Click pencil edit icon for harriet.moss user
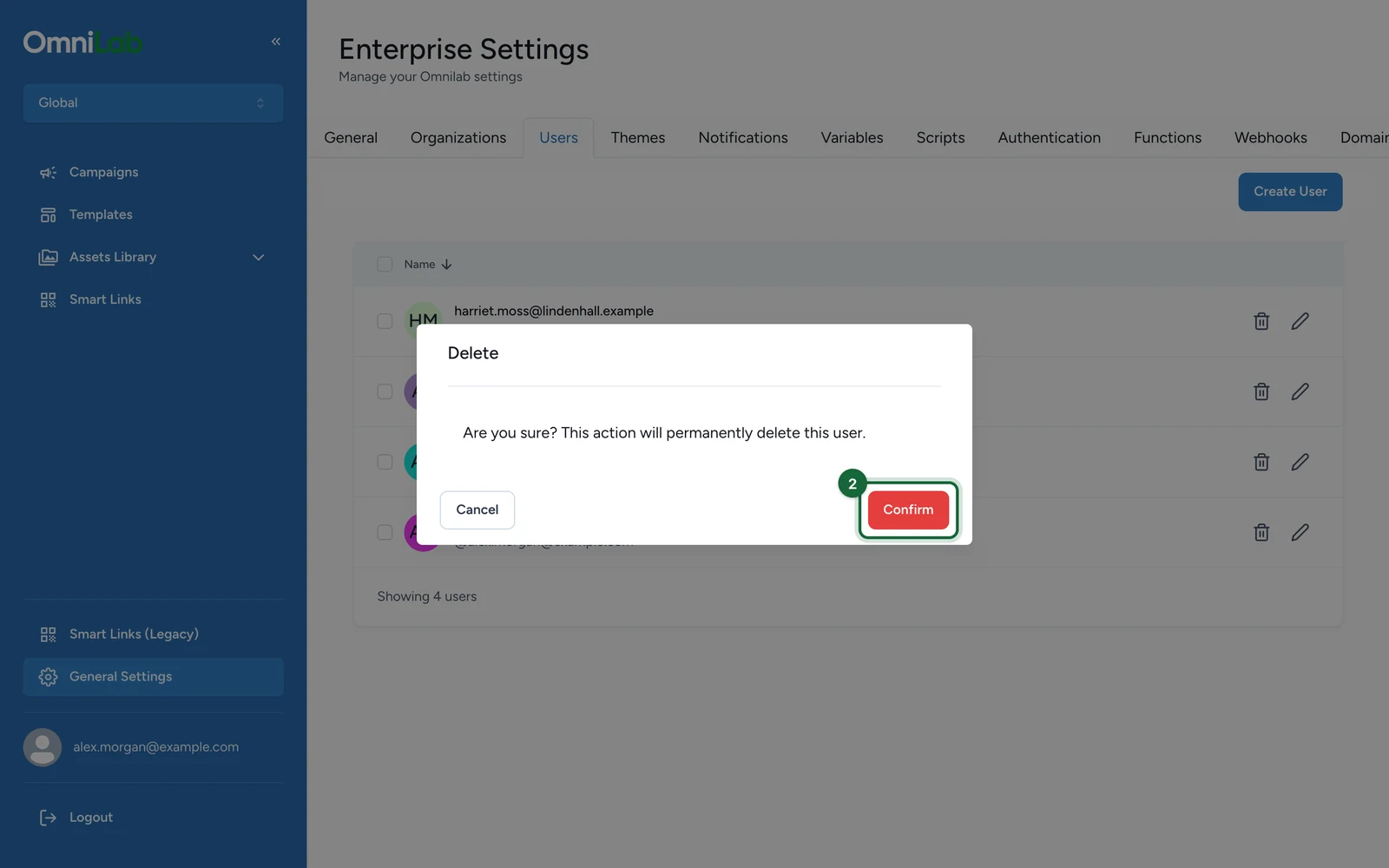The height and width of the screenshot is (868, 1389). point(1300,321)
